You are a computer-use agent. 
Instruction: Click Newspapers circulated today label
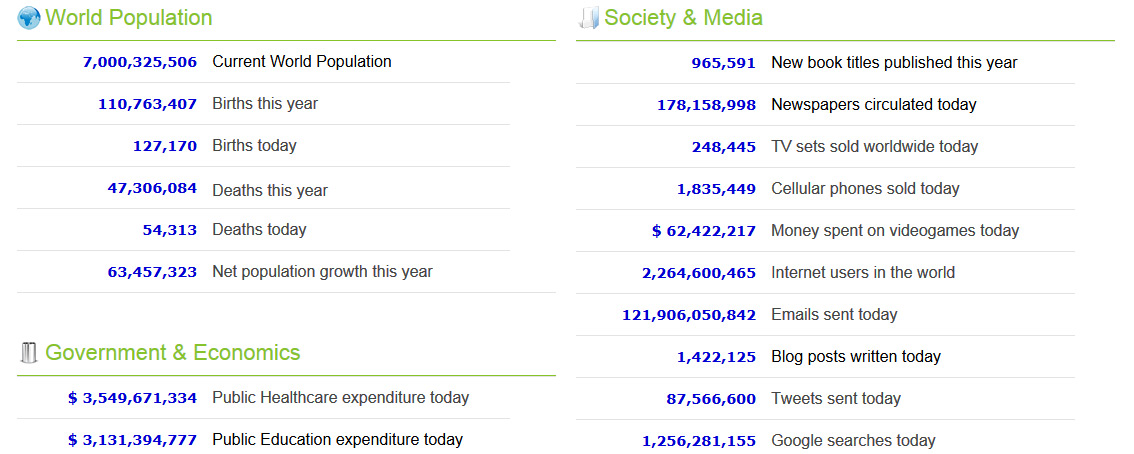pyautogui.click(x=873, y=105)
